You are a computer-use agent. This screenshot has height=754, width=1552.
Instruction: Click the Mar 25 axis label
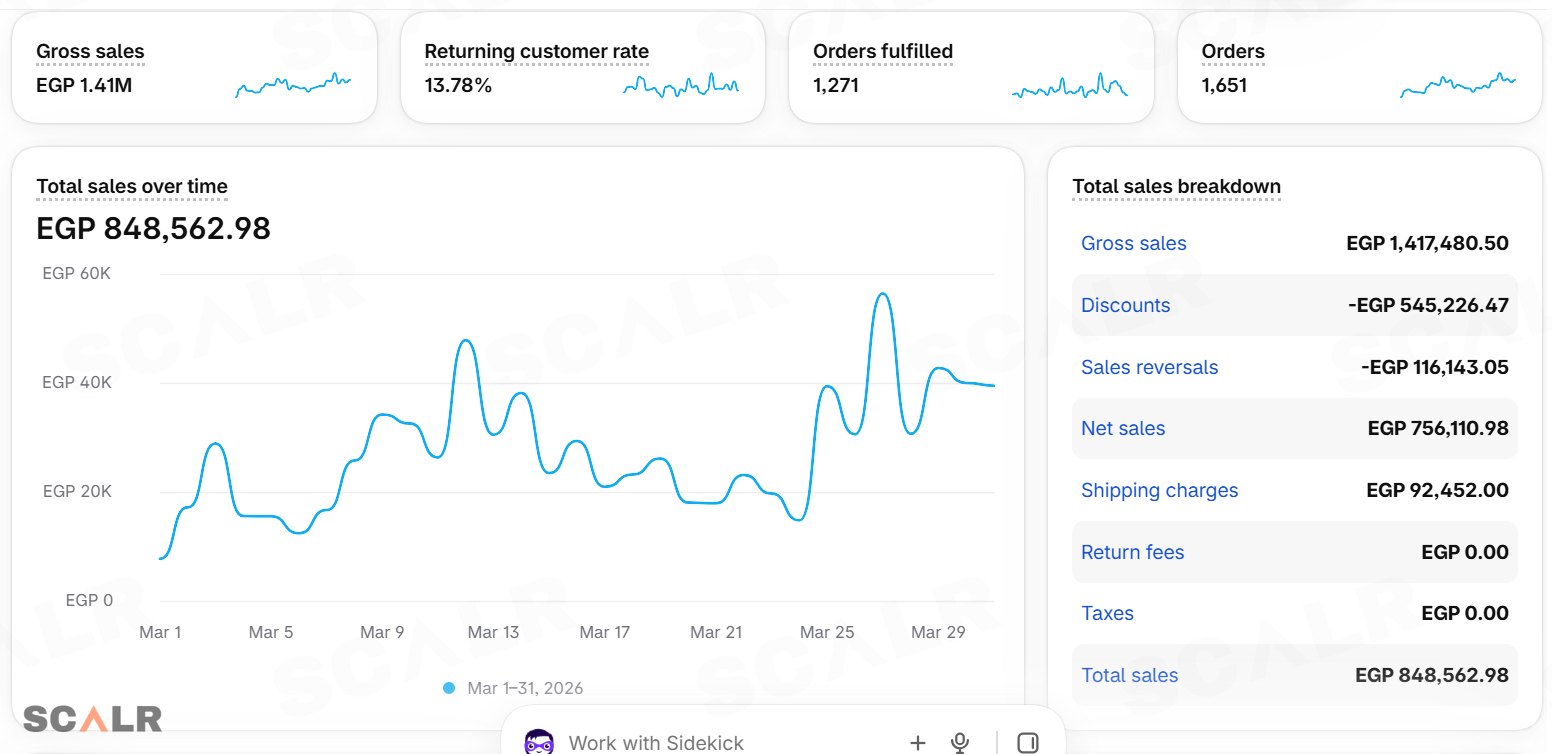pyautogui.click(x=827, y=632)
